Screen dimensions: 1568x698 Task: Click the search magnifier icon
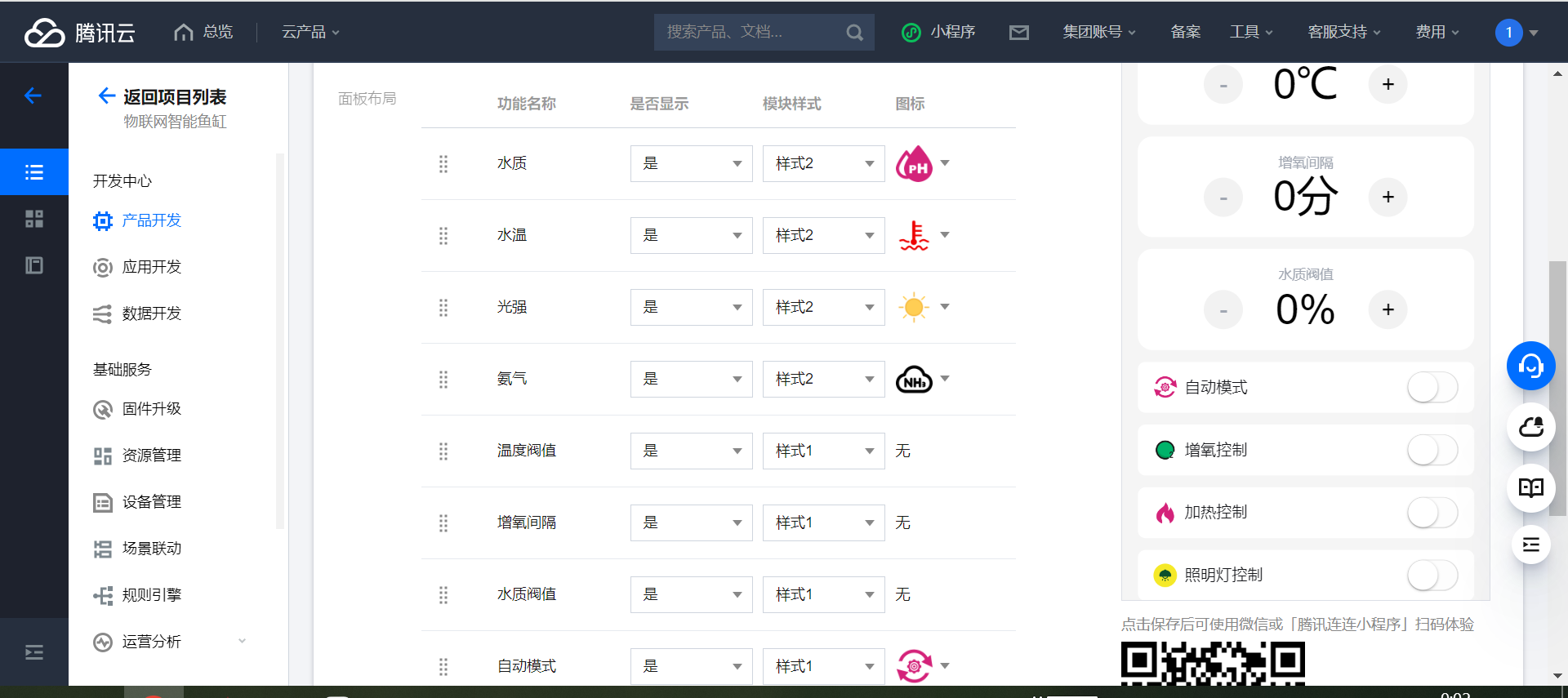[x=854, y=33]
